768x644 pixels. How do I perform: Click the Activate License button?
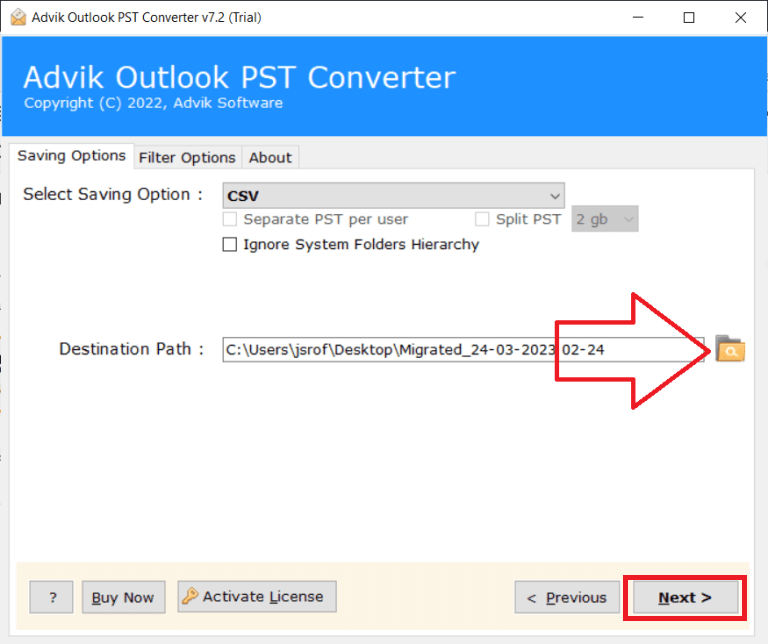point(257,596)
